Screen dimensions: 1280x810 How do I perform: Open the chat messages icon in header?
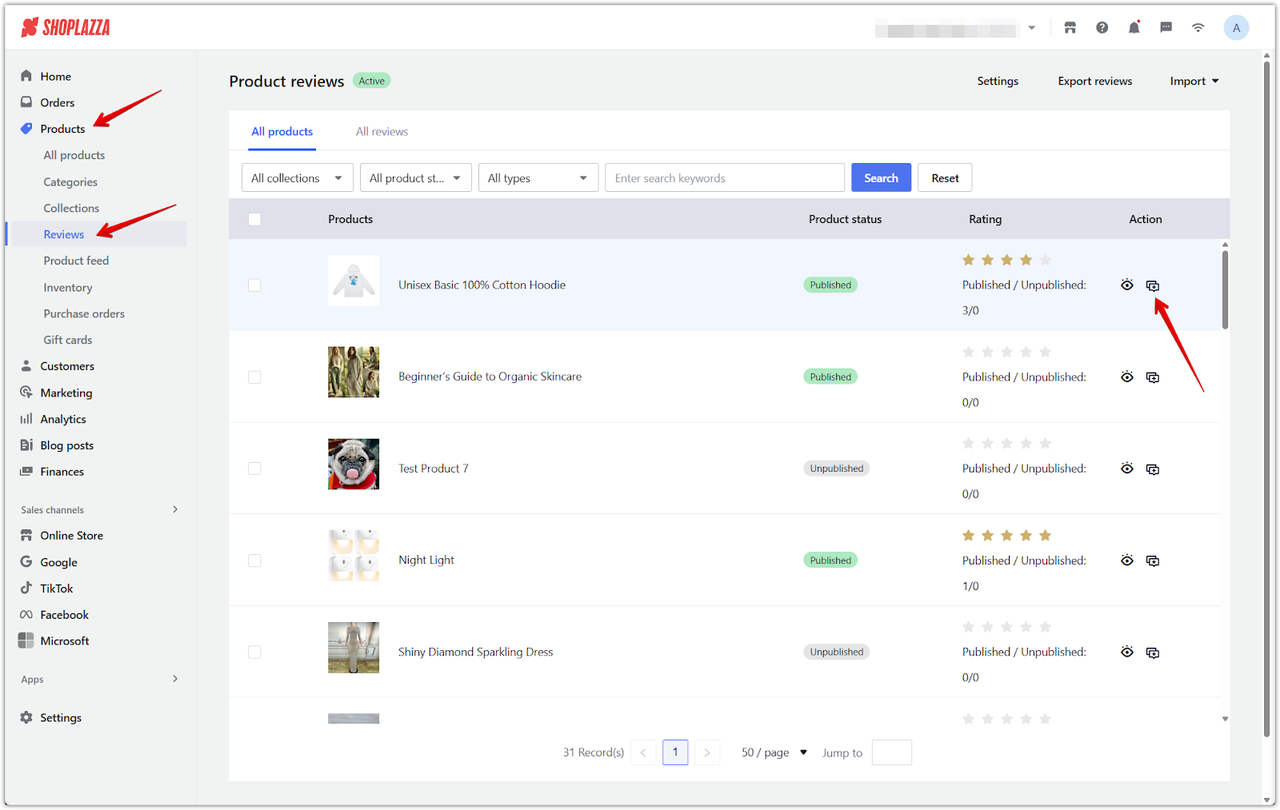tap(1166, 28)
